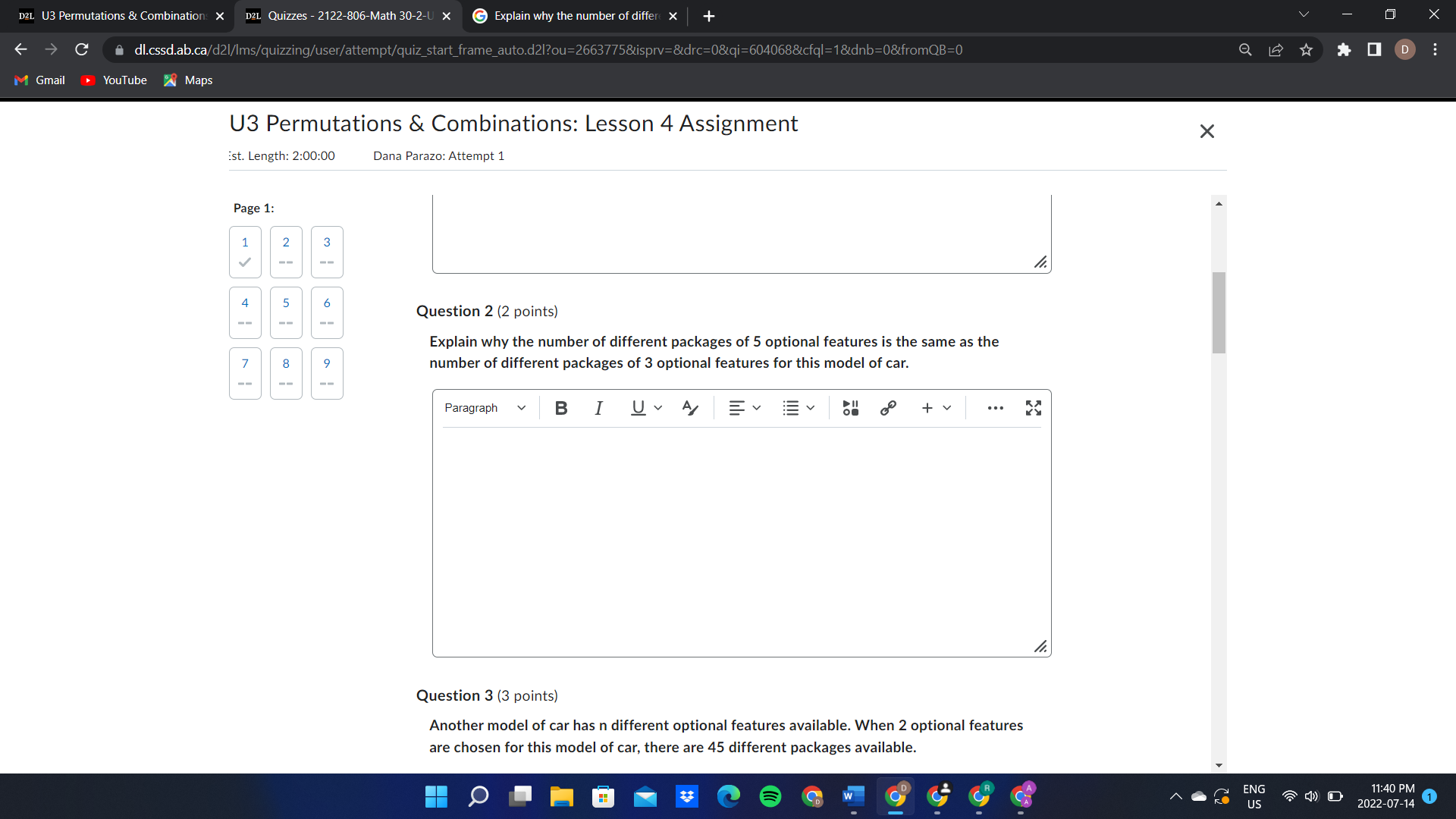Apply italic formatting in the editor

pos(598,407)
